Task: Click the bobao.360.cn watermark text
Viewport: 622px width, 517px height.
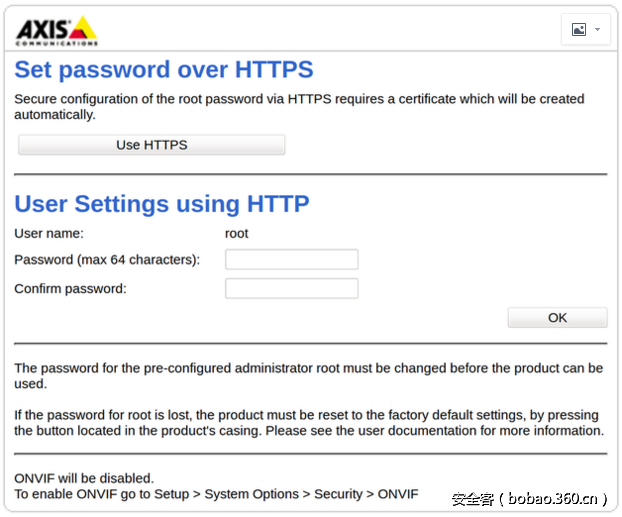Action: 529,498
